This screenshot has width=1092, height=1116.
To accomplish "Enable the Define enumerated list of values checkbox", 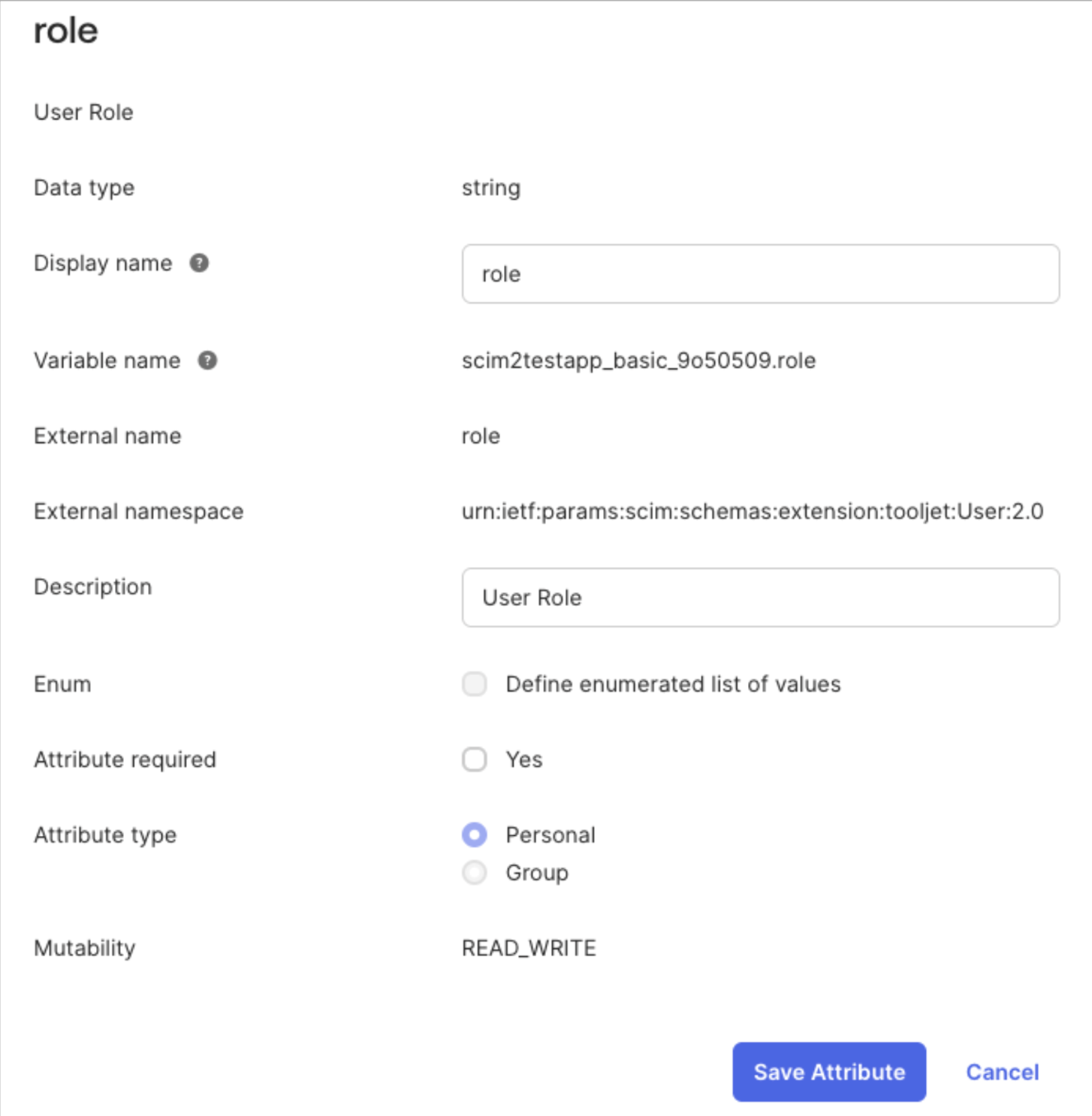I will pyautogui.click(x=474, y=684).
